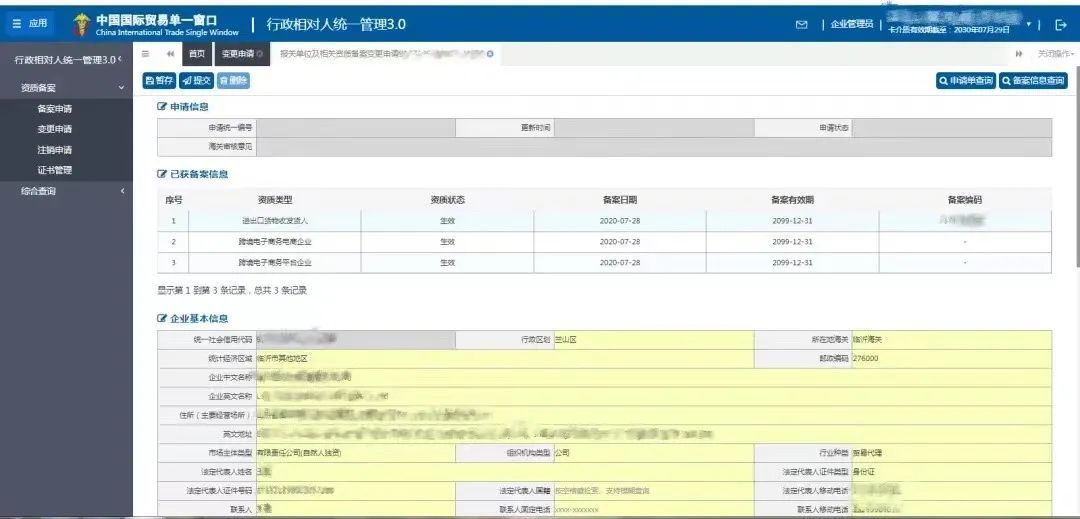Click the mail envelope icon

tap(801, 25)
